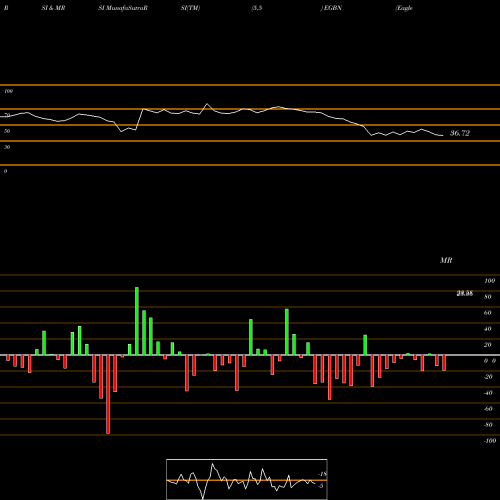The image size is (500, 500).
Task: Click the RSI axis label 30
Action: coord(7,147)
